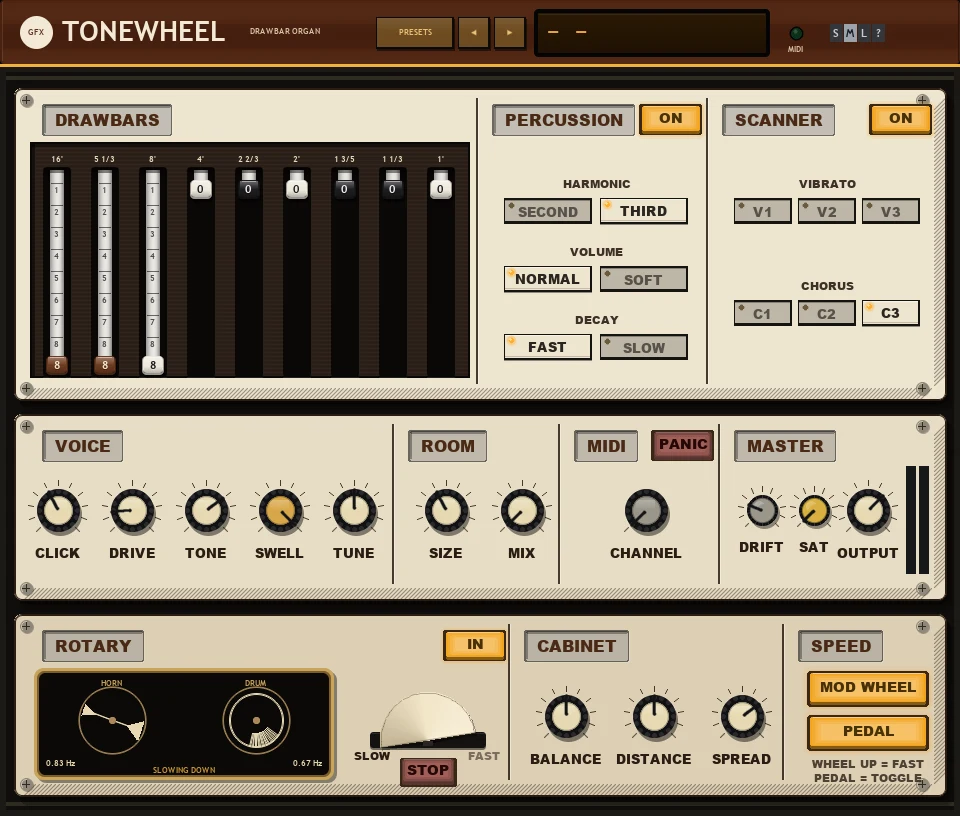Enable MOD WHEEL speed control
The width and height of the screenshot is (960, 816).
868,688
